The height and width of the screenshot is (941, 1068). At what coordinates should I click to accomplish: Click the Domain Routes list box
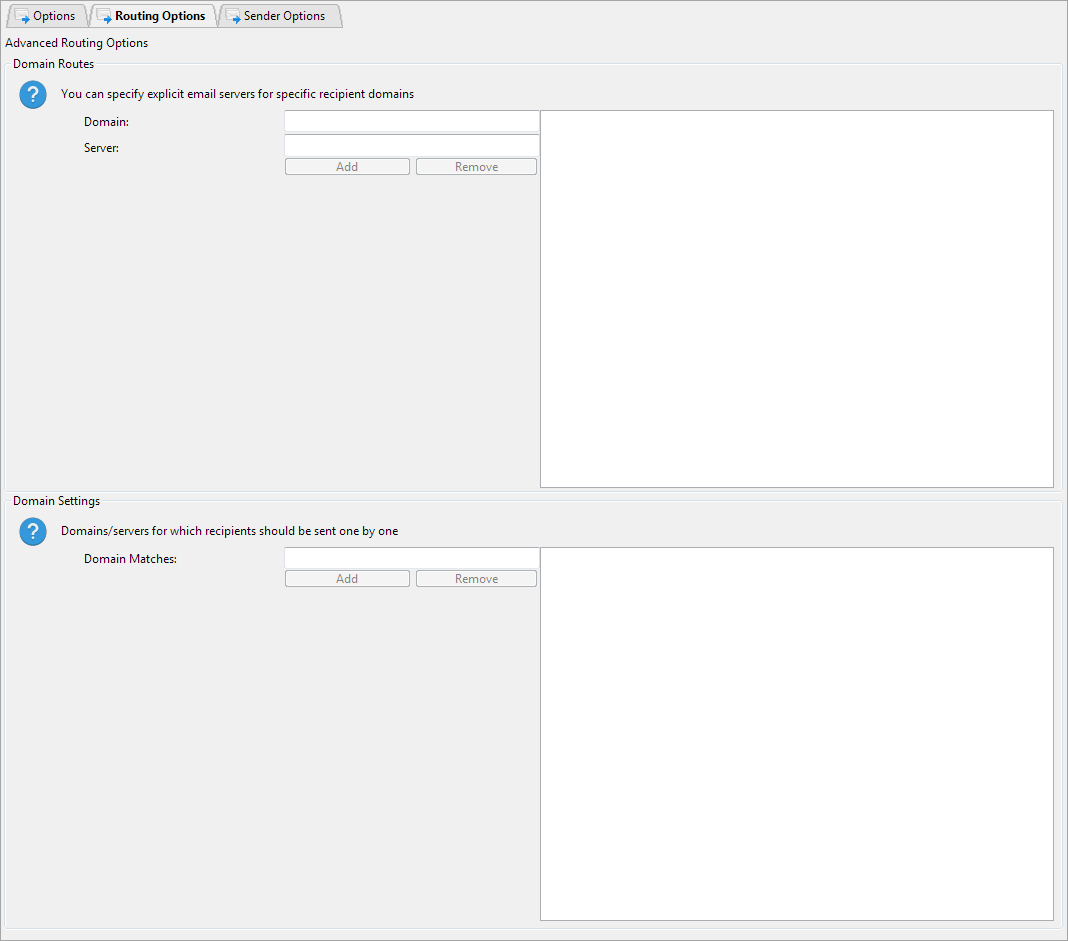(796, 300)
